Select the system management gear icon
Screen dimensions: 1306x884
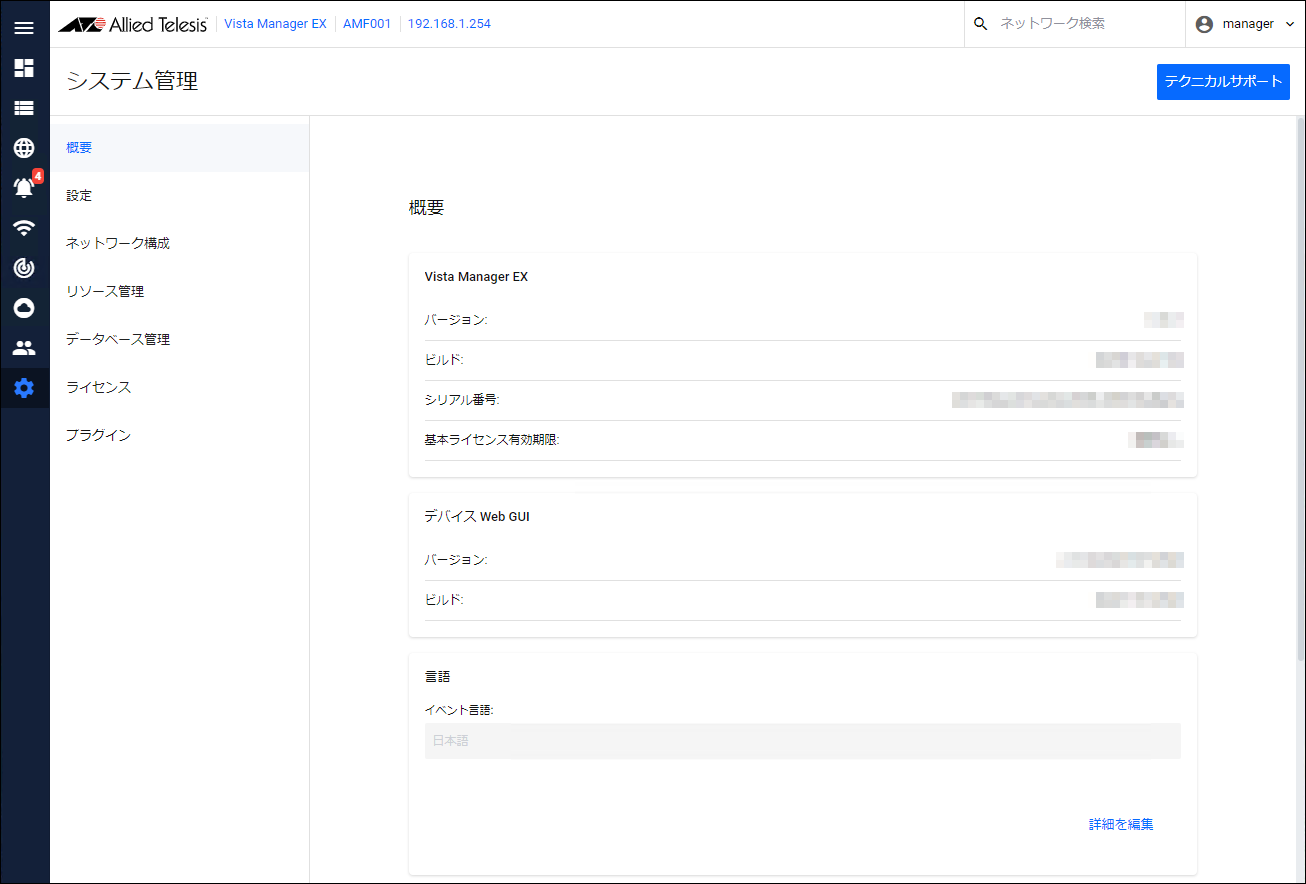[x=24, y=388]
